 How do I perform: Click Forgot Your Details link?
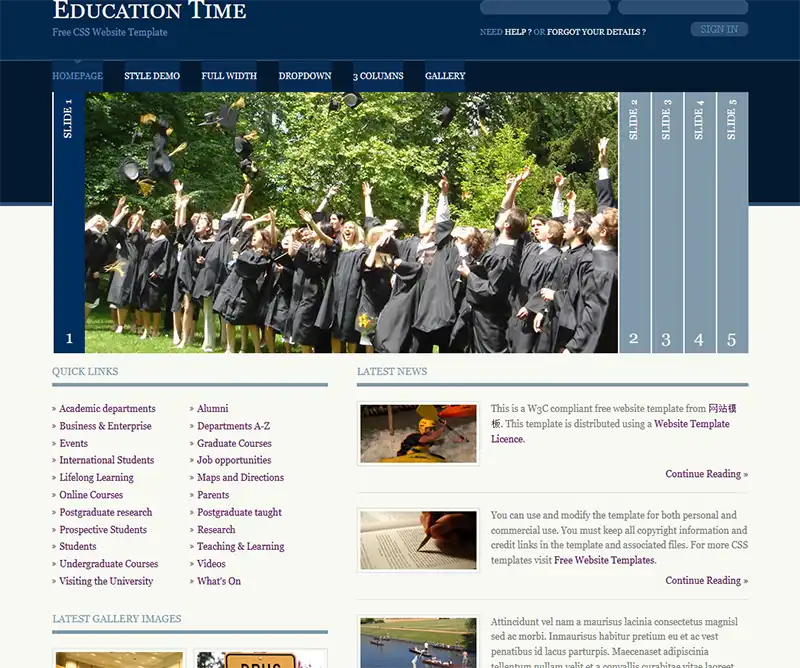[596, 32]
